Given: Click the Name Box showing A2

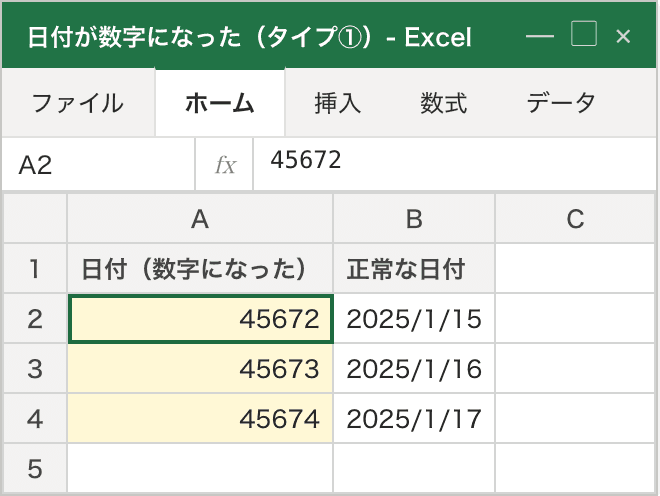Looking at the screenshot, I should point(98,164).
